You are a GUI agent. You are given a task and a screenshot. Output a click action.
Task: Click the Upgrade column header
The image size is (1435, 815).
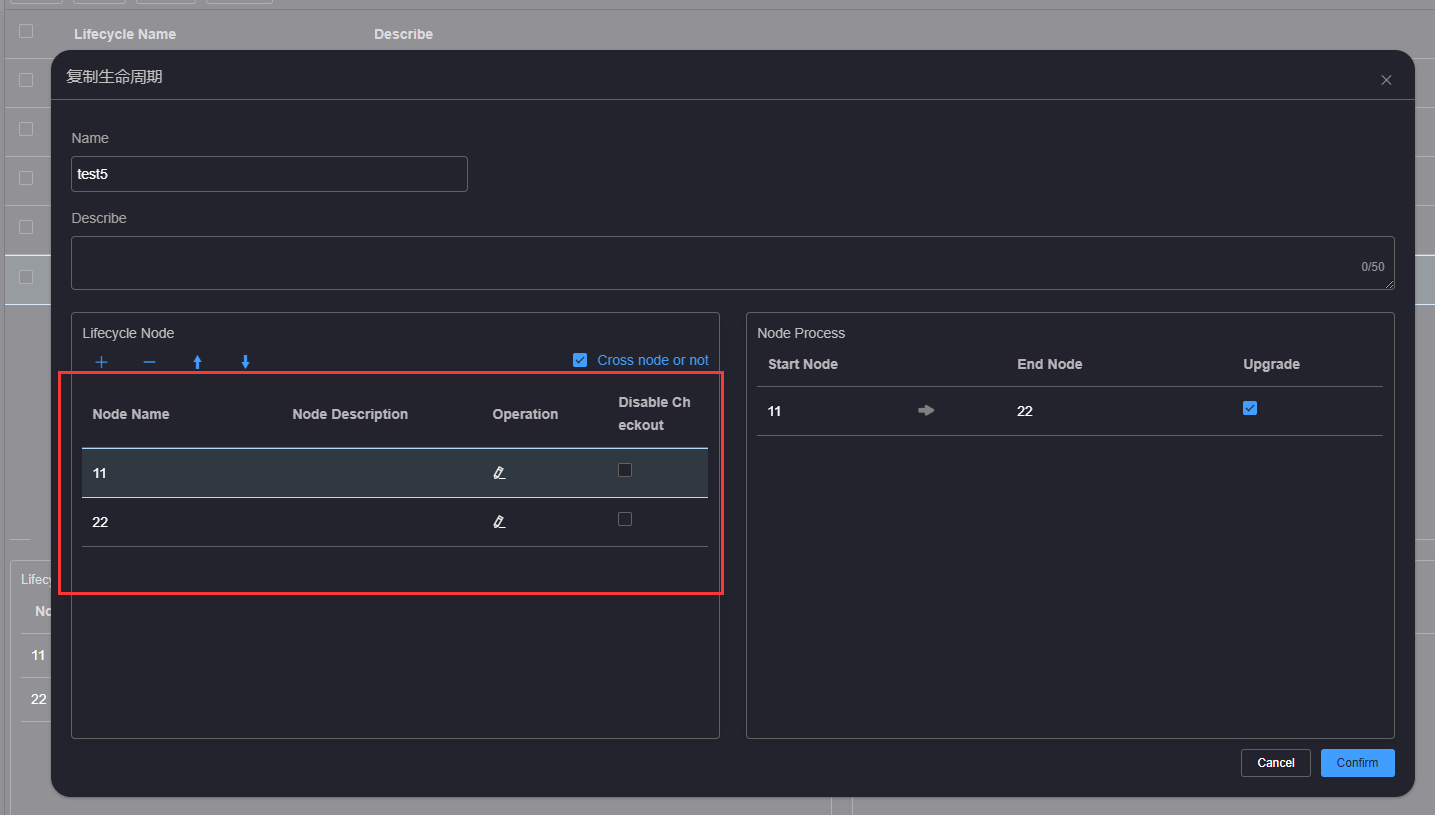pyautogui.click(x=1271, y=364)
